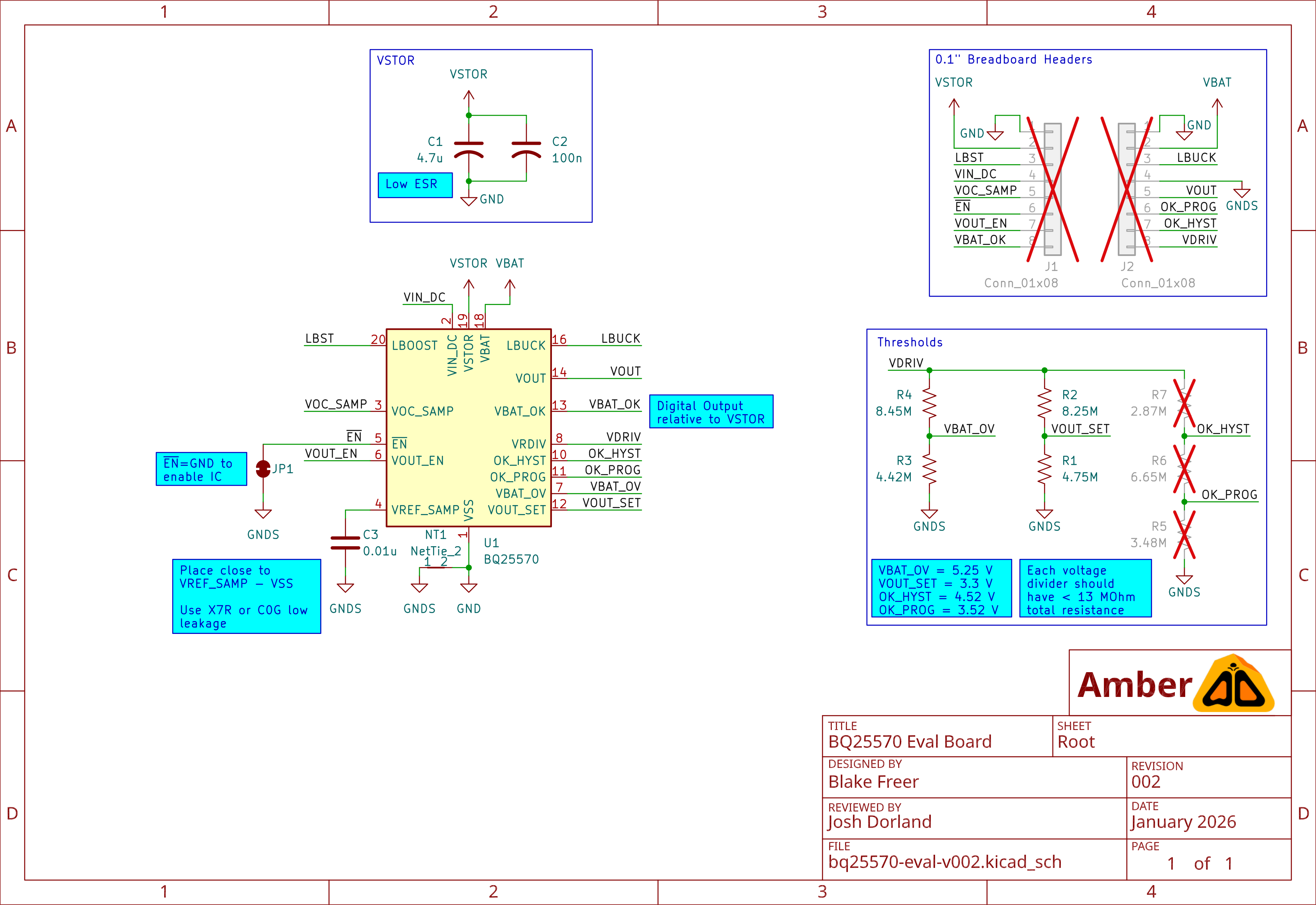This screenshot has width=1316, height=905.
Task: Select the J1 connector symbol
Action: (1052, 189)
